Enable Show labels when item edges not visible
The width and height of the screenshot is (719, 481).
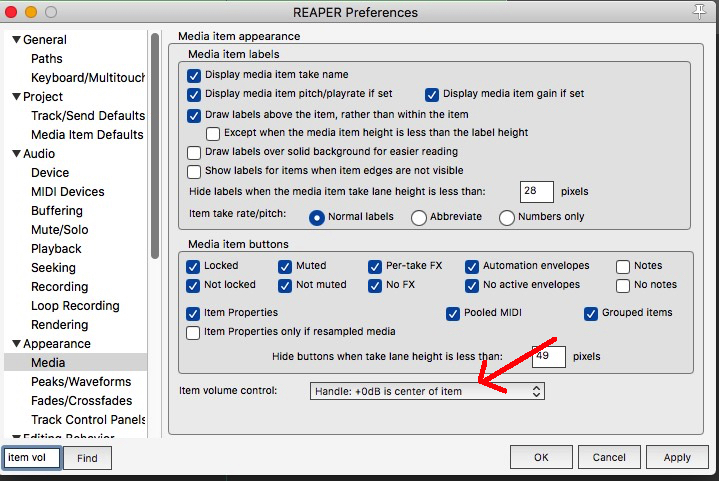[x=194, y=171]
